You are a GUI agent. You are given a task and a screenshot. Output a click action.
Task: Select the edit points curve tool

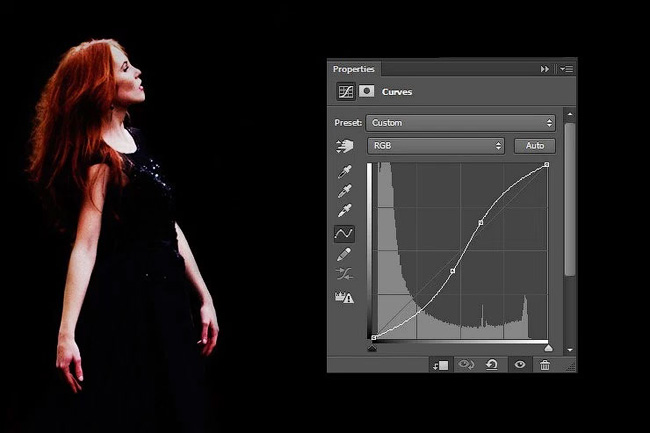(344, 234)
